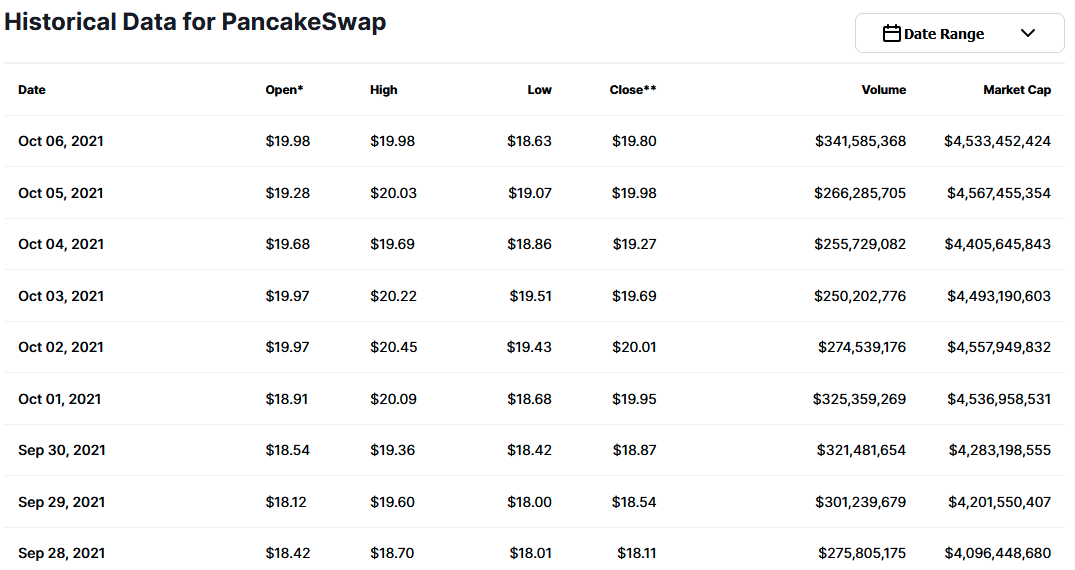Select the Oct 05, 2021 row date

click(x=61, y=193)
